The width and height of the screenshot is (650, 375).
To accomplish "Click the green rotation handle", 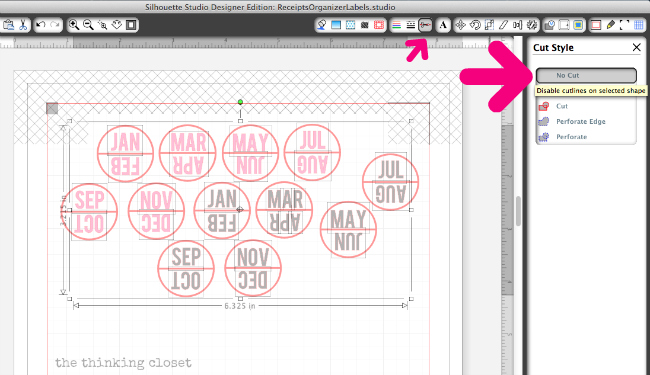I will 240,102.
